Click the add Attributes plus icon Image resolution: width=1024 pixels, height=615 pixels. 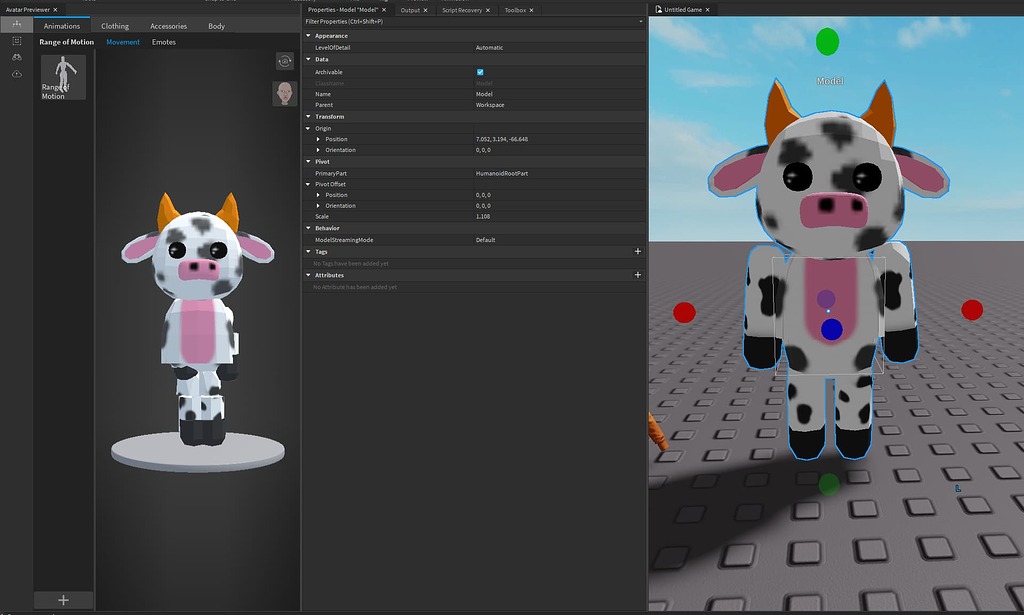point(637,274)
